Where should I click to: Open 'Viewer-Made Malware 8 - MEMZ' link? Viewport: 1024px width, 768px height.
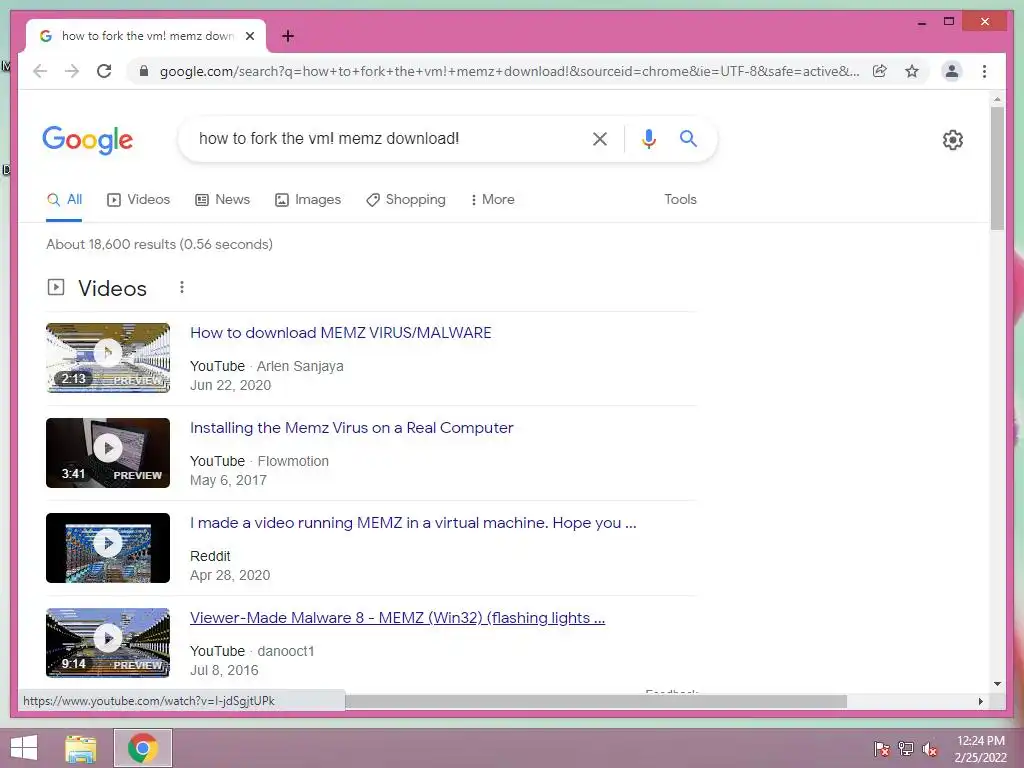click(x=397, y=618)
